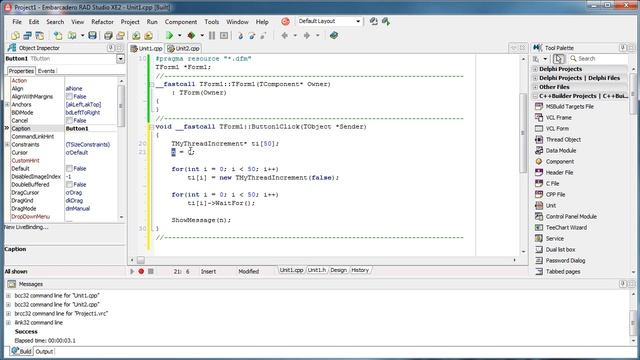The image size is (640, 360).
Task: Click the New LiveBinding link
Action: pyautogui.click(x=26, y=227)
